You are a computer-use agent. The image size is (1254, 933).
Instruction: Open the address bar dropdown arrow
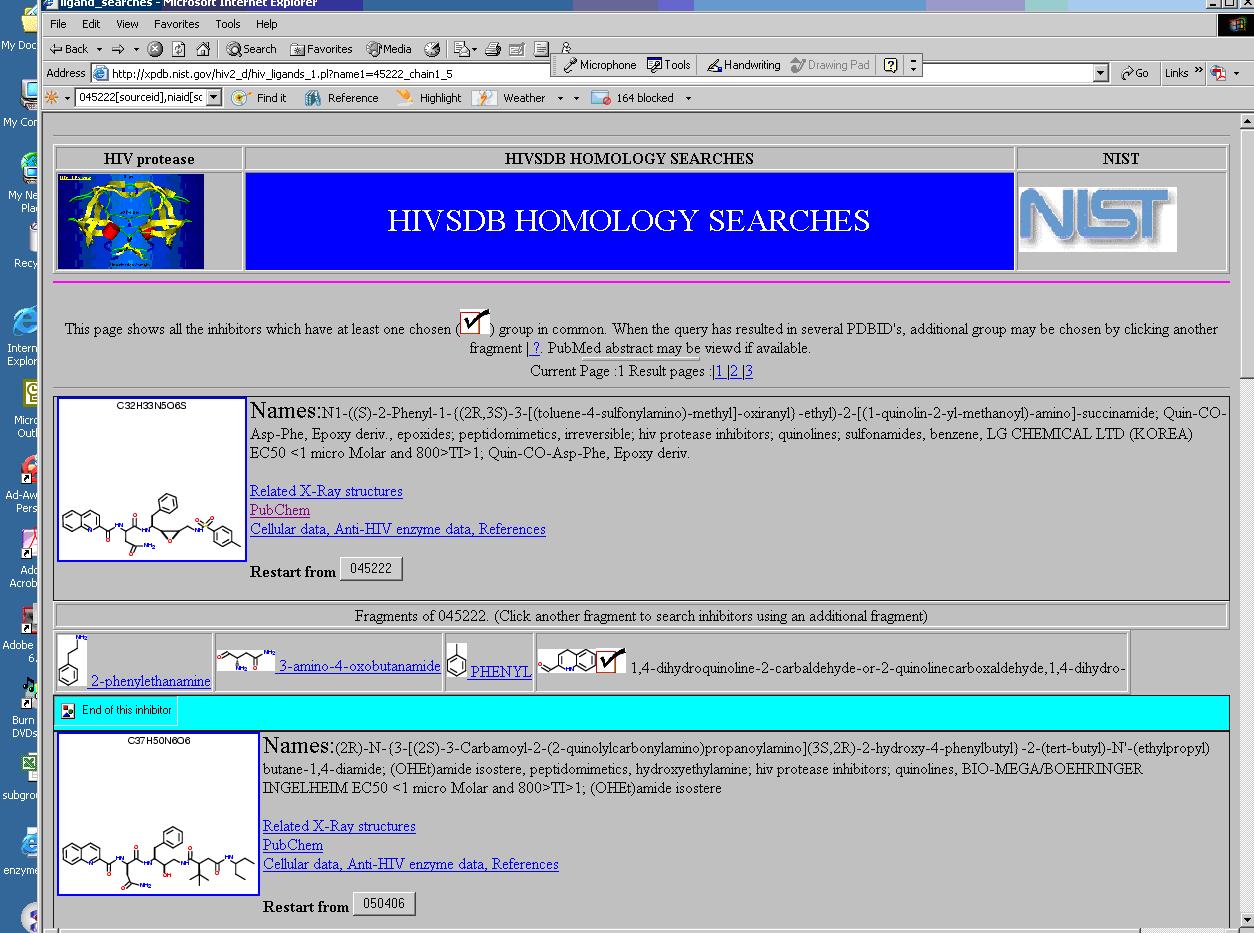[1101, 73]
